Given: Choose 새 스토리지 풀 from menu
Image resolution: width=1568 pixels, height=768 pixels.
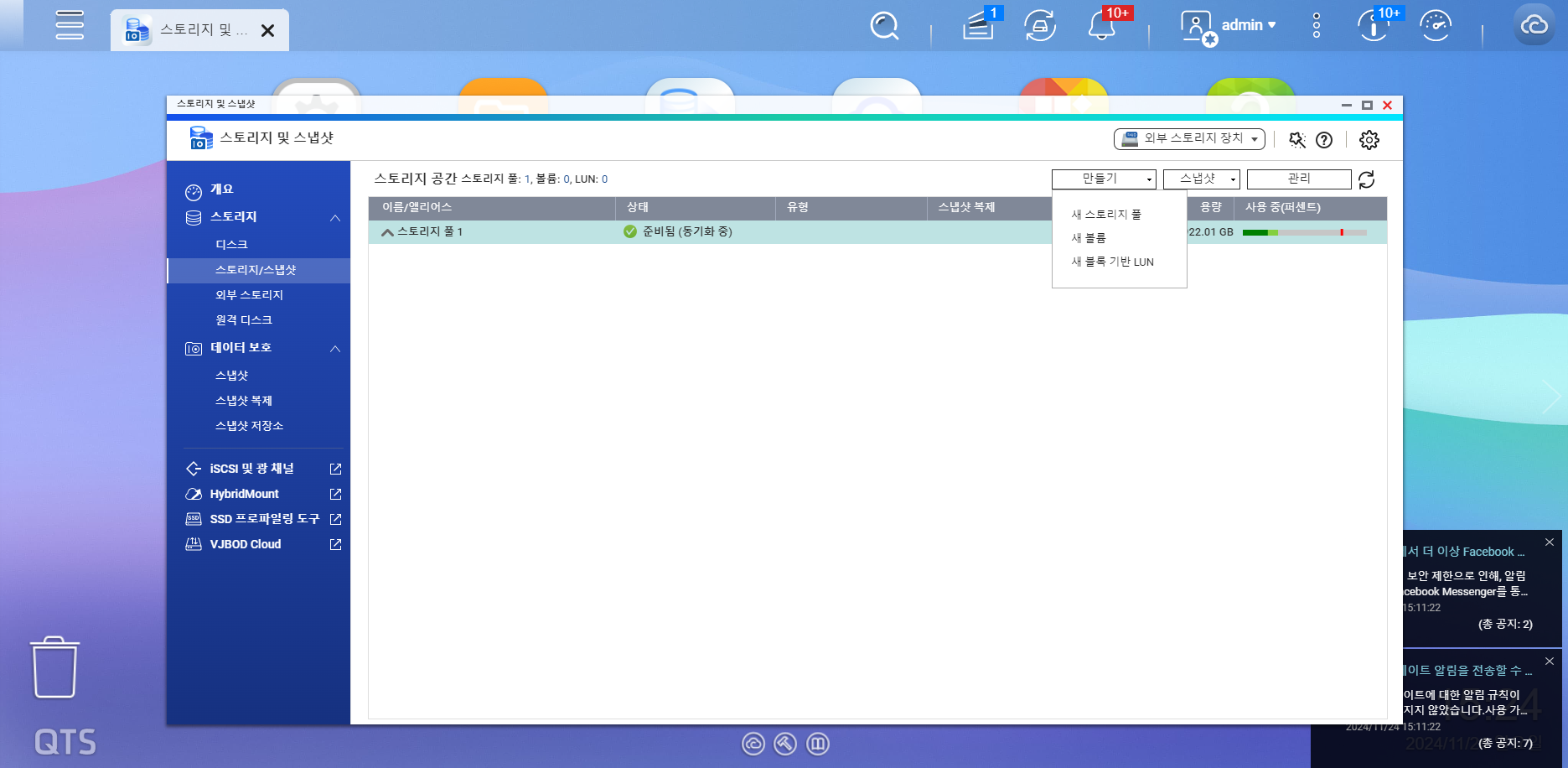Looking at the screenshot, I should pyautogui.click(x=1106, y=215).
